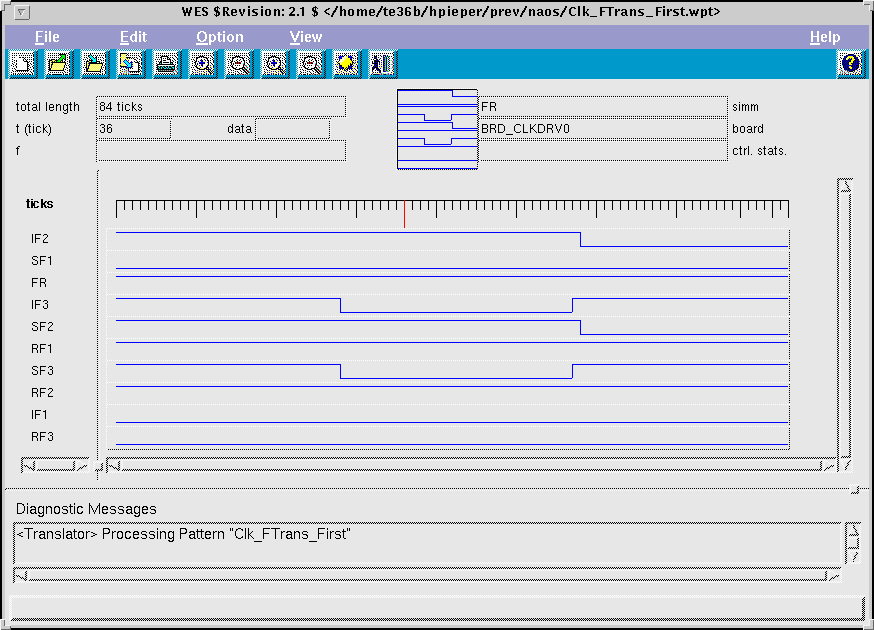The height and width of the screenshot is (630, 874).
Task: Open the Edit menu
Action: pyautogui.click(x=133, y=37)
